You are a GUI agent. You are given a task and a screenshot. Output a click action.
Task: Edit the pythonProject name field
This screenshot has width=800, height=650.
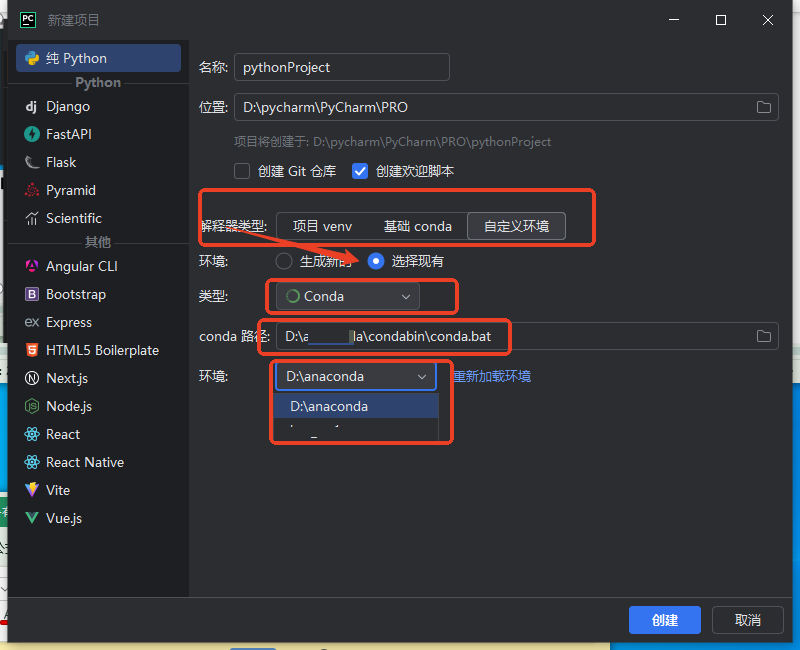342,67
